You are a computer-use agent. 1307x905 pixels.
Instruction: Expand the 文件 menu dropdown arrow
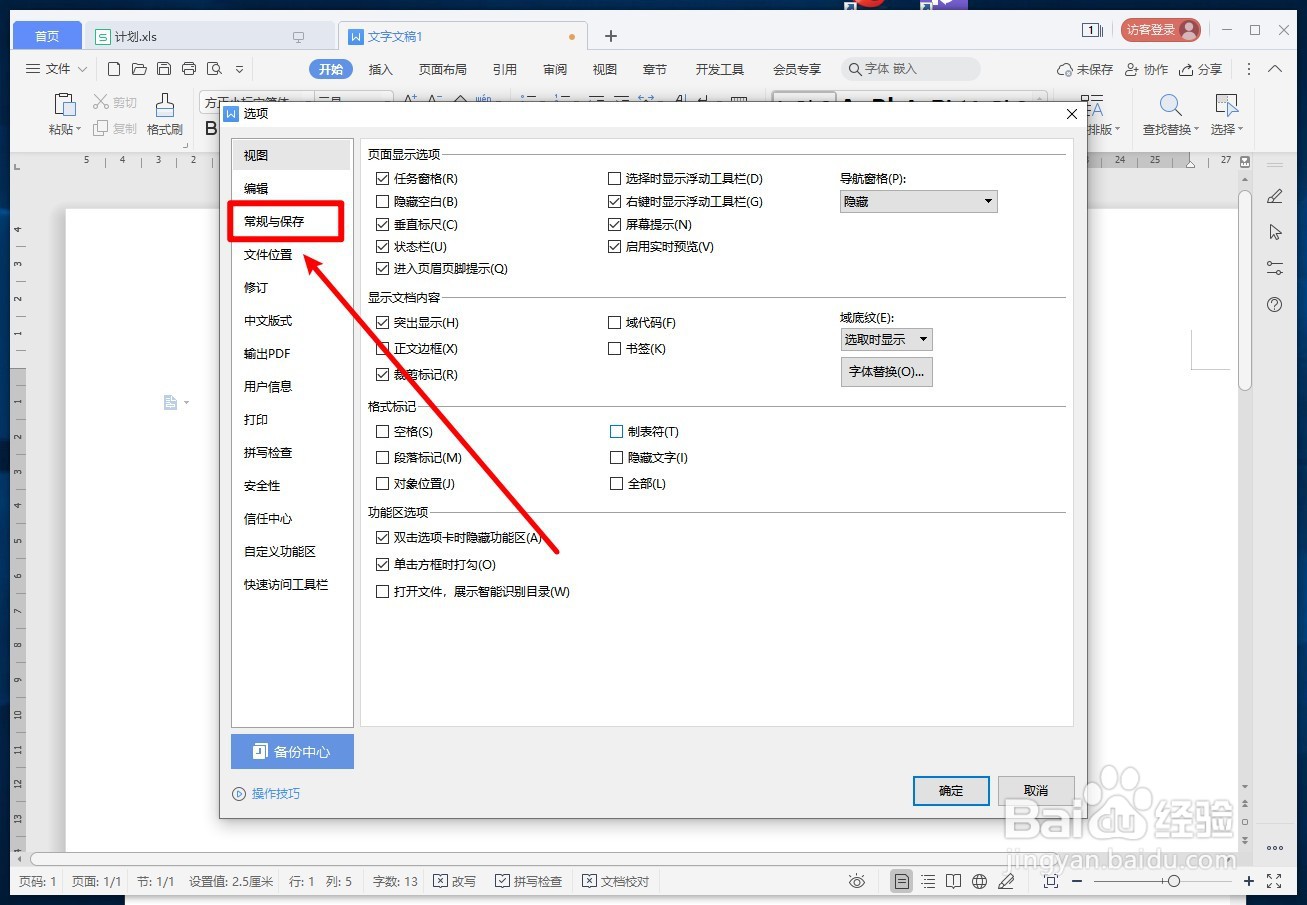click(81, 69)
